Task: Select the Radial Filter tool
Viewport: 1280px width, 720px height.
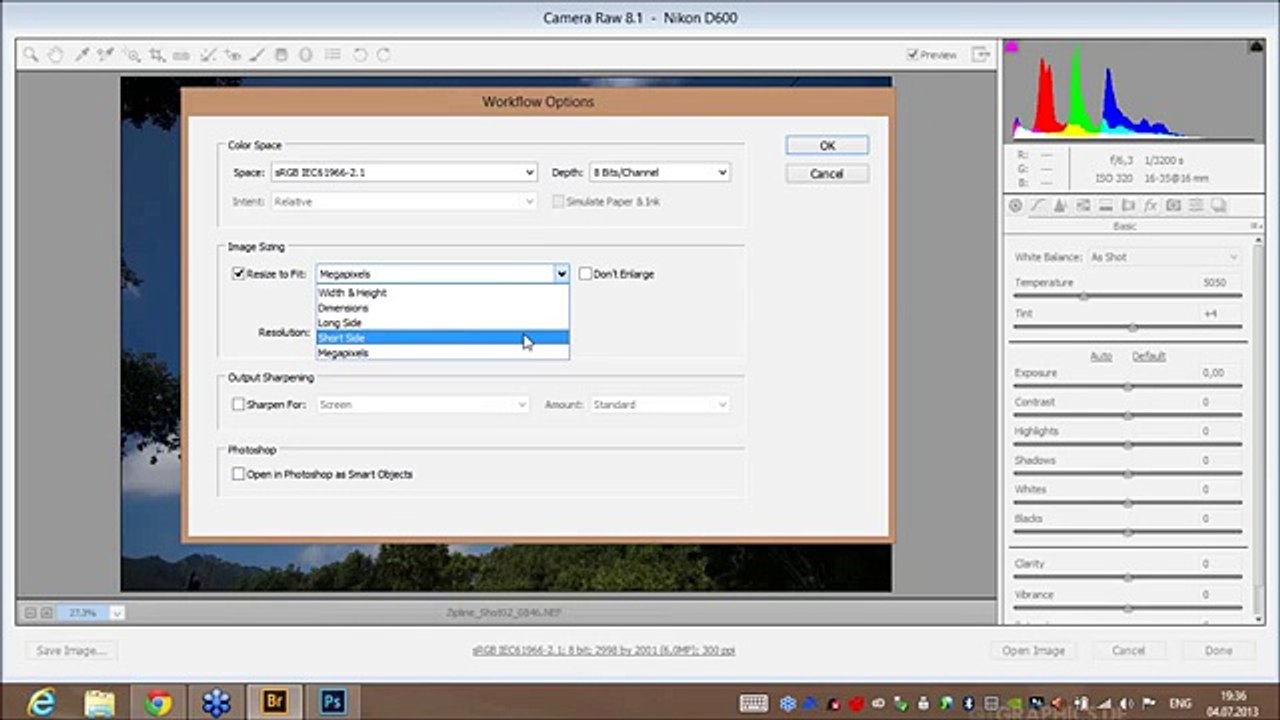Action: tap(306, 55)
